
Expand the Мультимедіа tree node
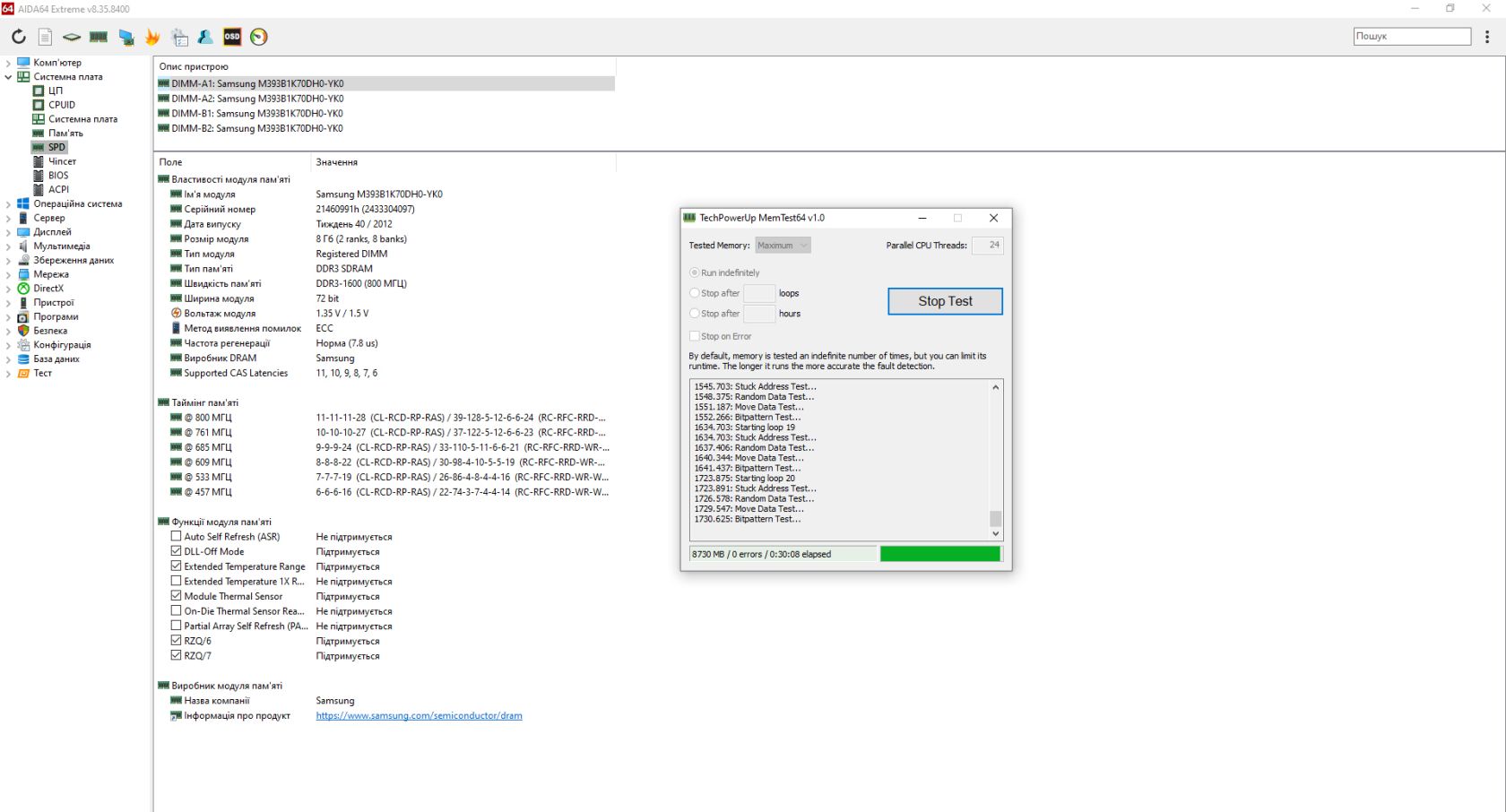tap(8, 246)
